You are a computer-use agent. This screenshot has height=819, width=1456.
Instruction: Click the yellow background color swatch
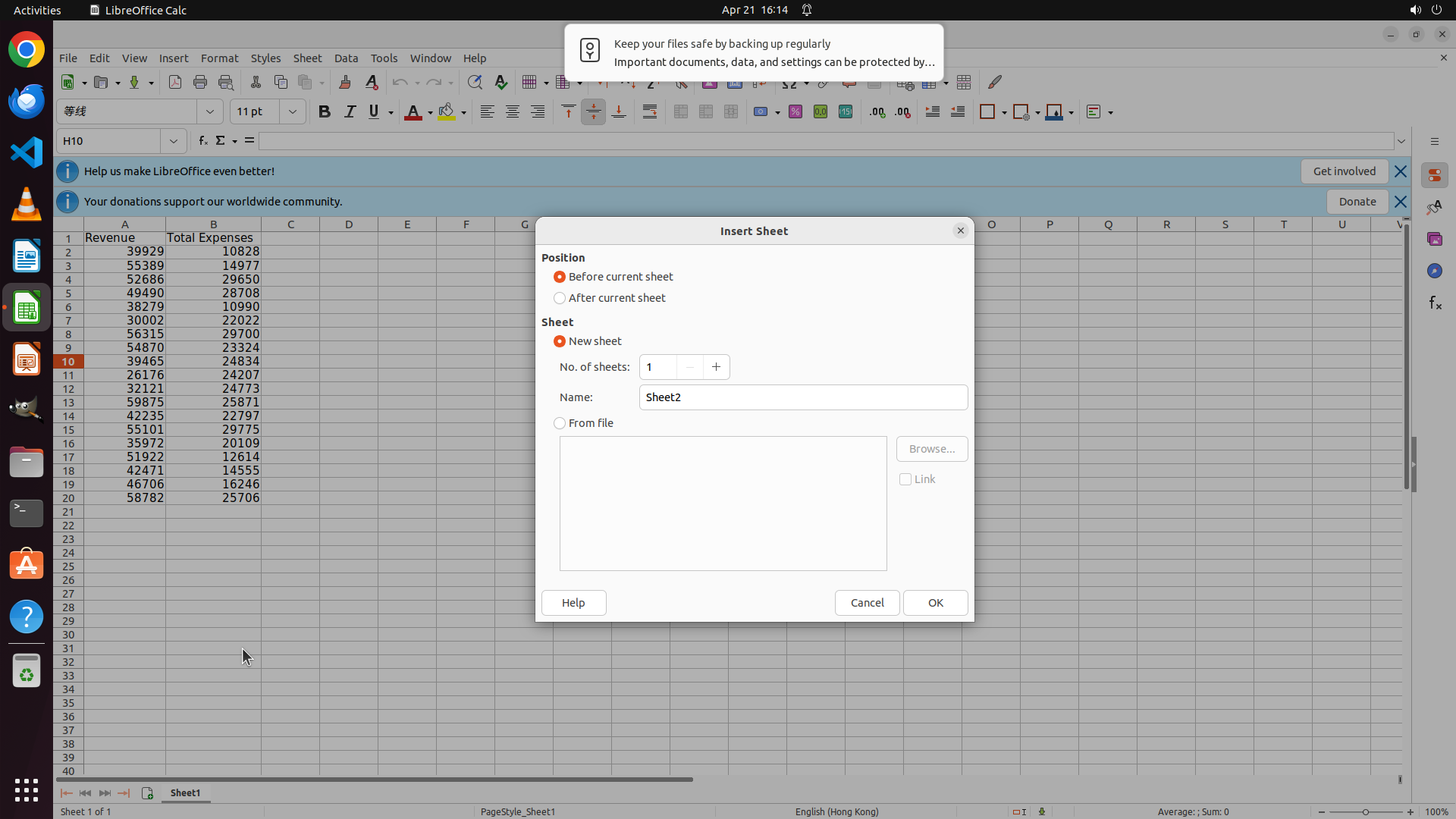click(447, 112)
